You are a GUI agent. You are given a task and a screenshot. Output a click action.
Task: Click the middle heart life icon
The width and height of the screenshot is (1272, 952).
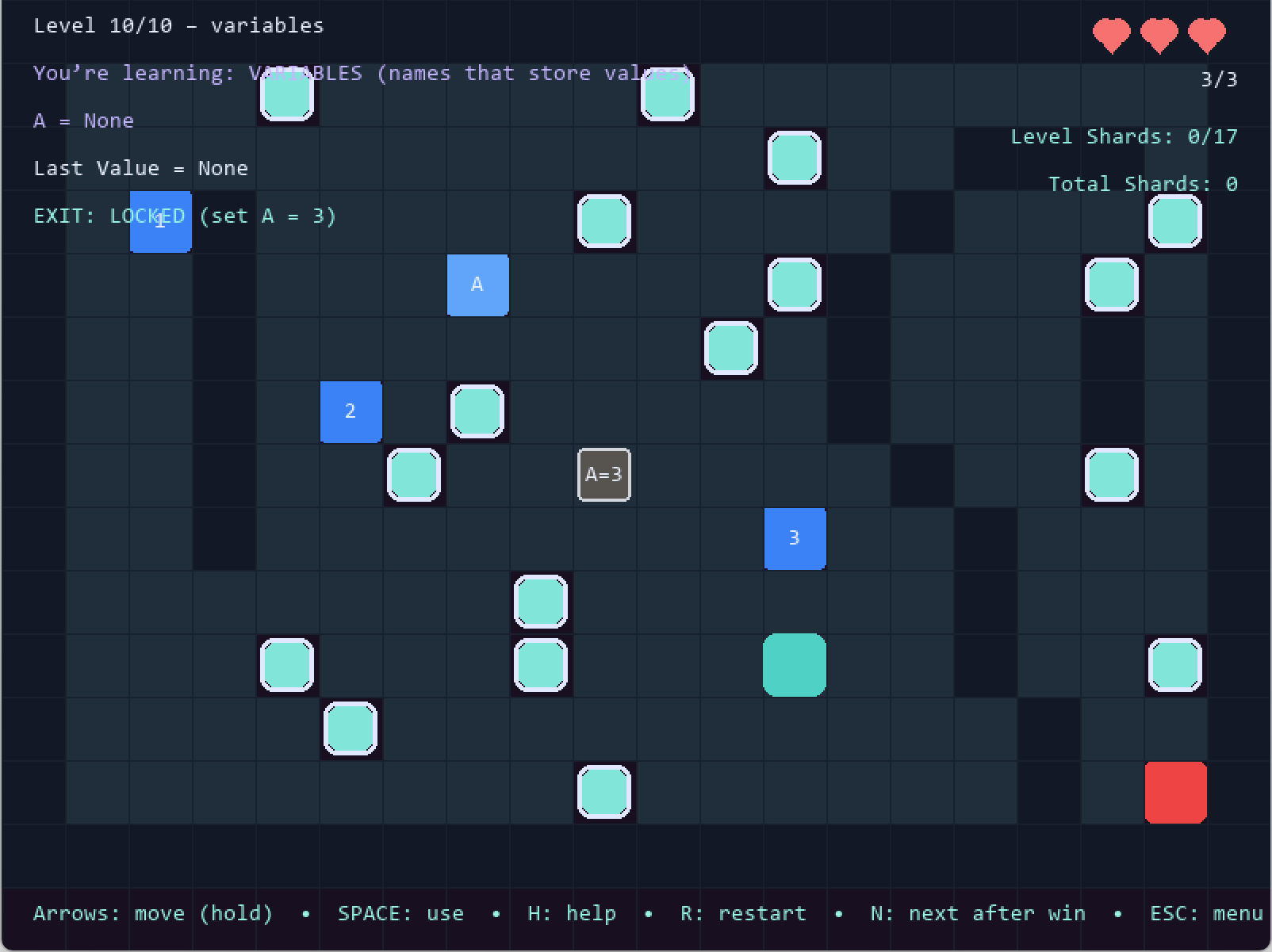(1159, 35)
